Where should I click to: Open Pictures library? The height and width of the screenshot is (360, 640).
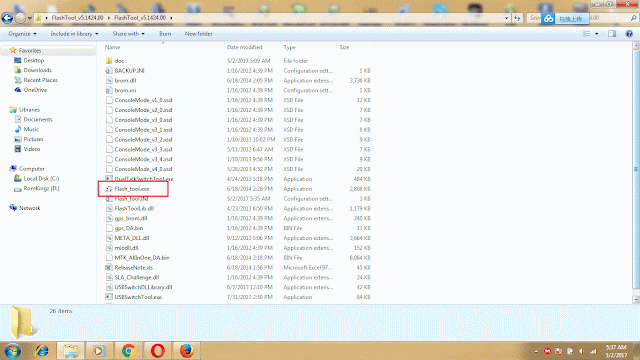(33, 139)
